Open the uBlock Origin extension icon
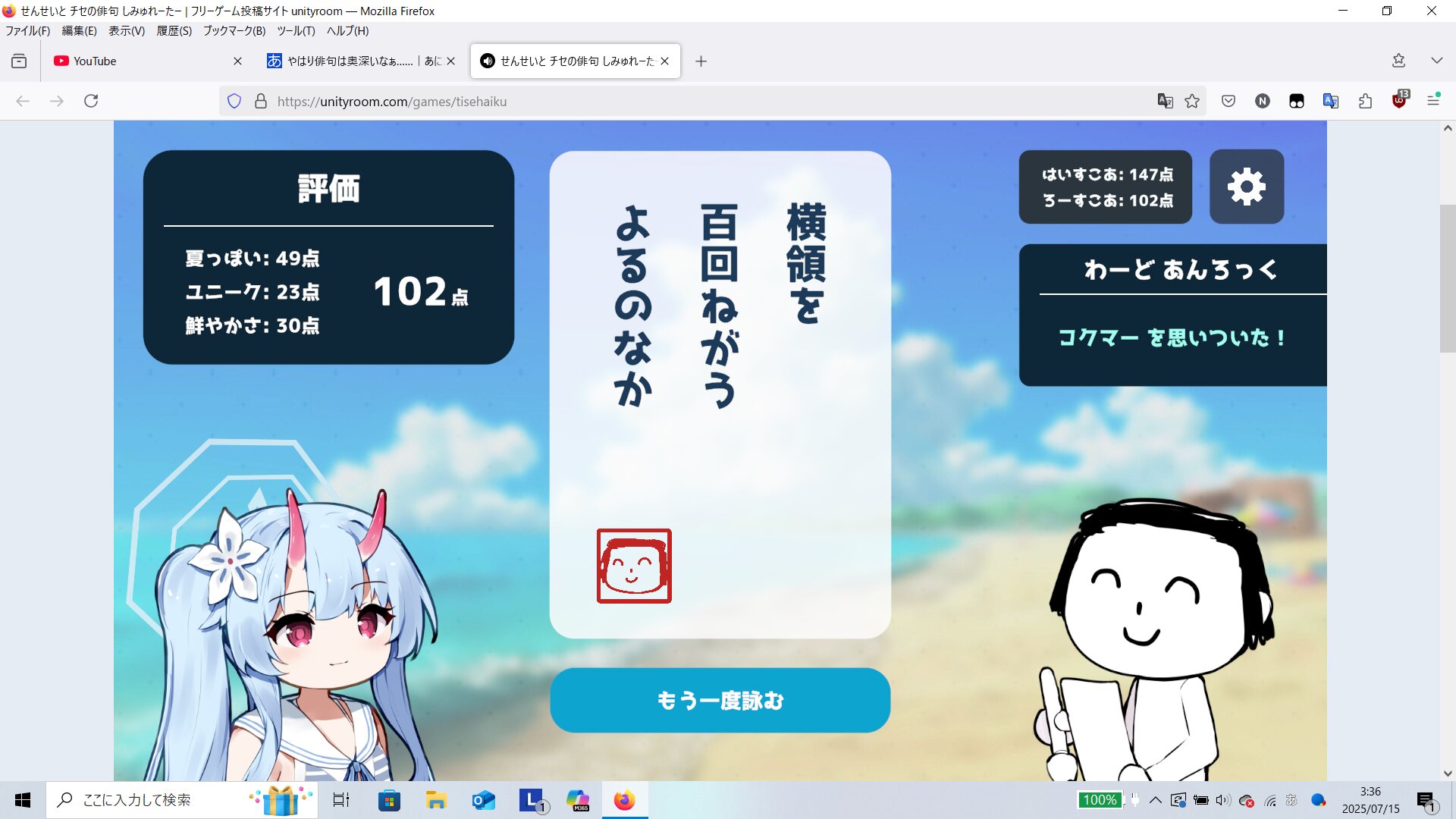1456x819 pixels. [x=1399, y=101]
